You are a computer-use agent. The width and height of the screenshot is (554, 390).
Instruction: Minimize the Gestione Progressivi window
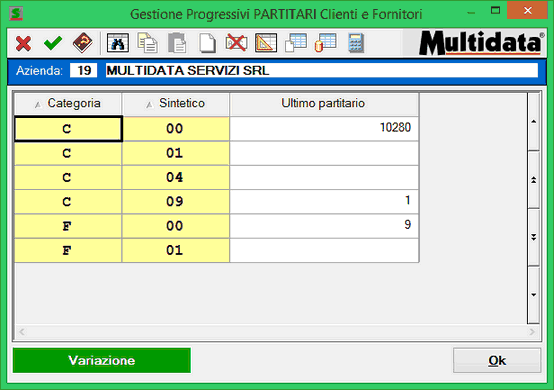tap(471, 12)
